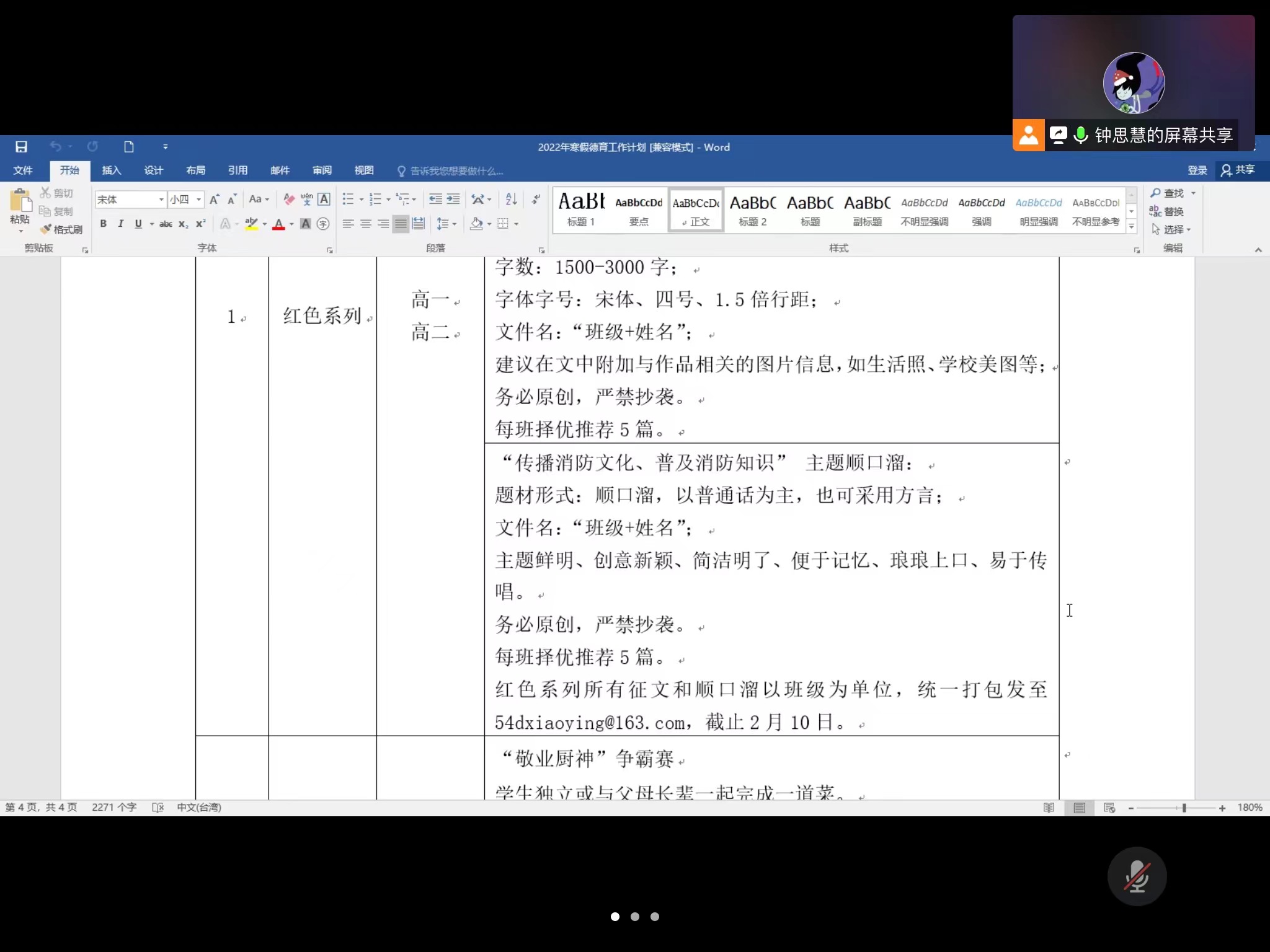Click the subscript x₂ icon
The height and width of the screenshot is (952, 1270).
pos(183,224)
